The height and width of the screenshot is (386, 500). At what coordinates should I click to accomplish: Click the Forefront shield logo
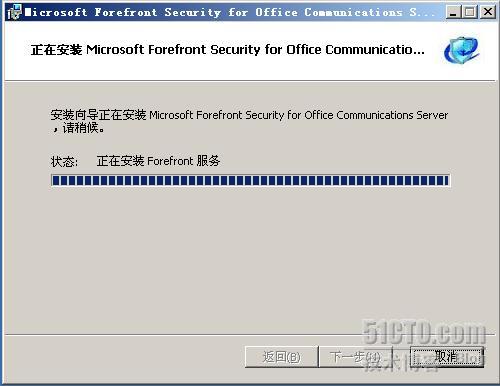462,51
